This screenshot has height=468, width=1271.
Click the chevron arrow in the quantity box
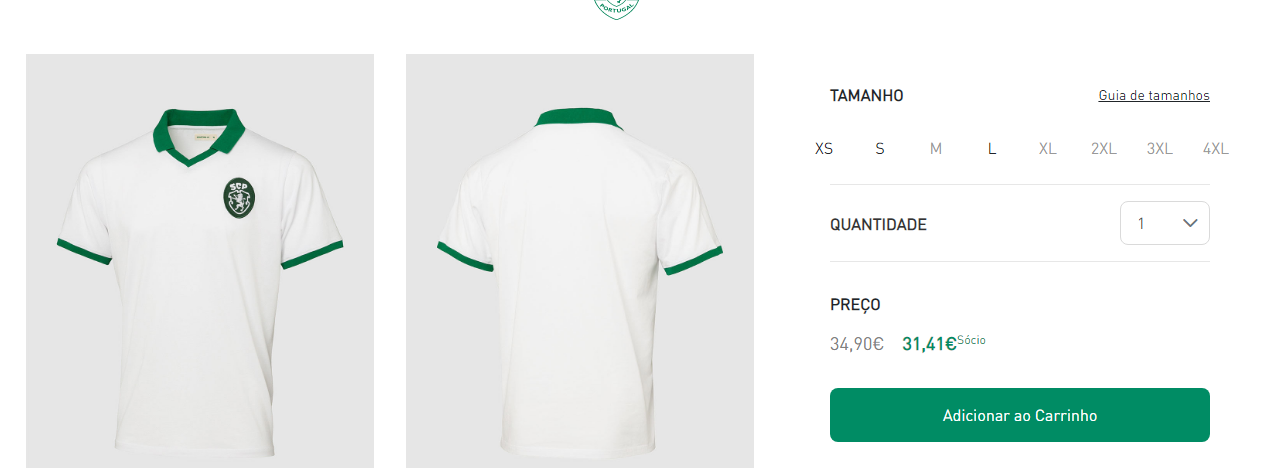(1190, 223)
